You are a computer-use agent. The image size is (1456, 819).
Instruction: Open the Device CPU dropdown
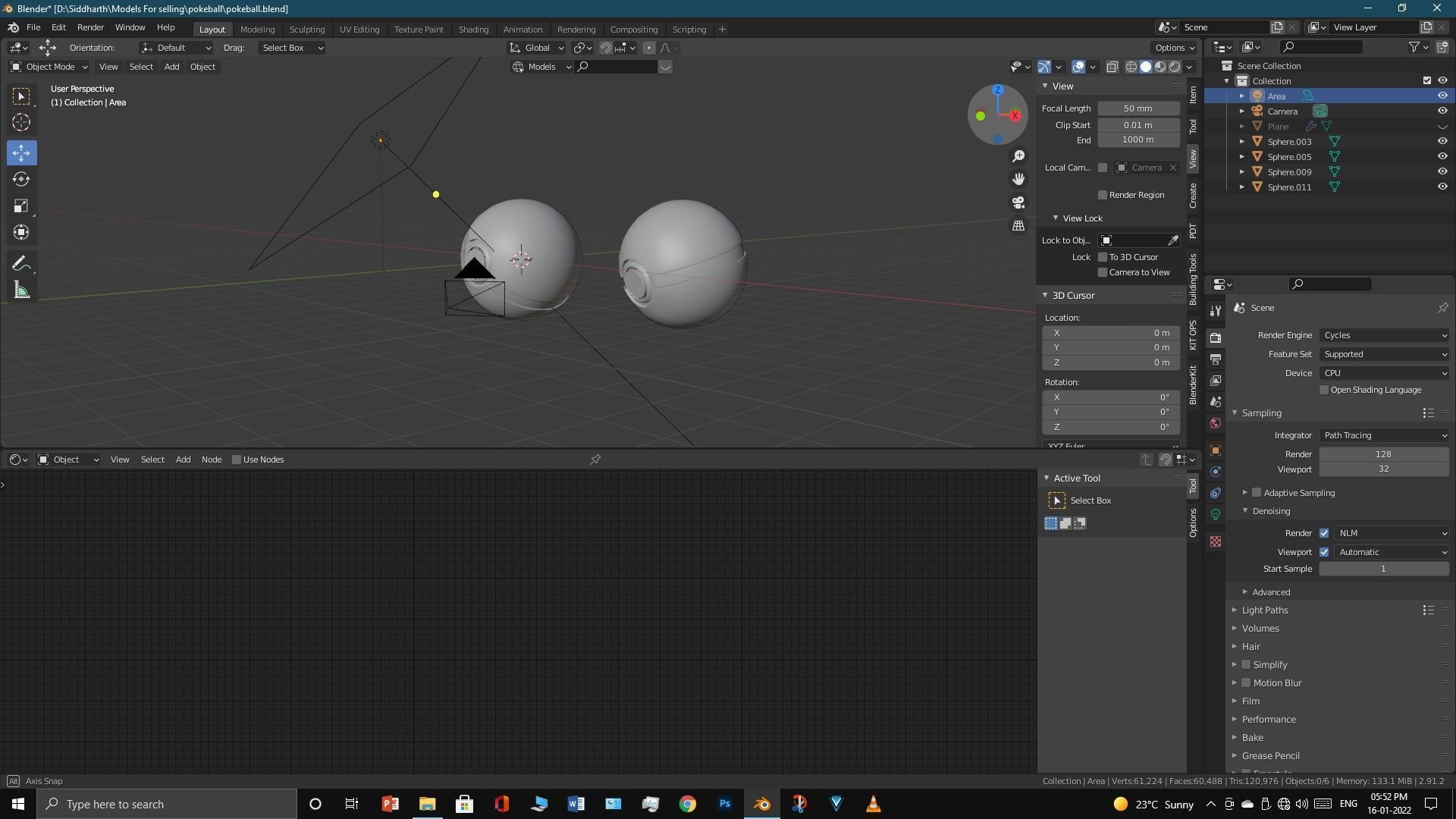(1385, 373)
